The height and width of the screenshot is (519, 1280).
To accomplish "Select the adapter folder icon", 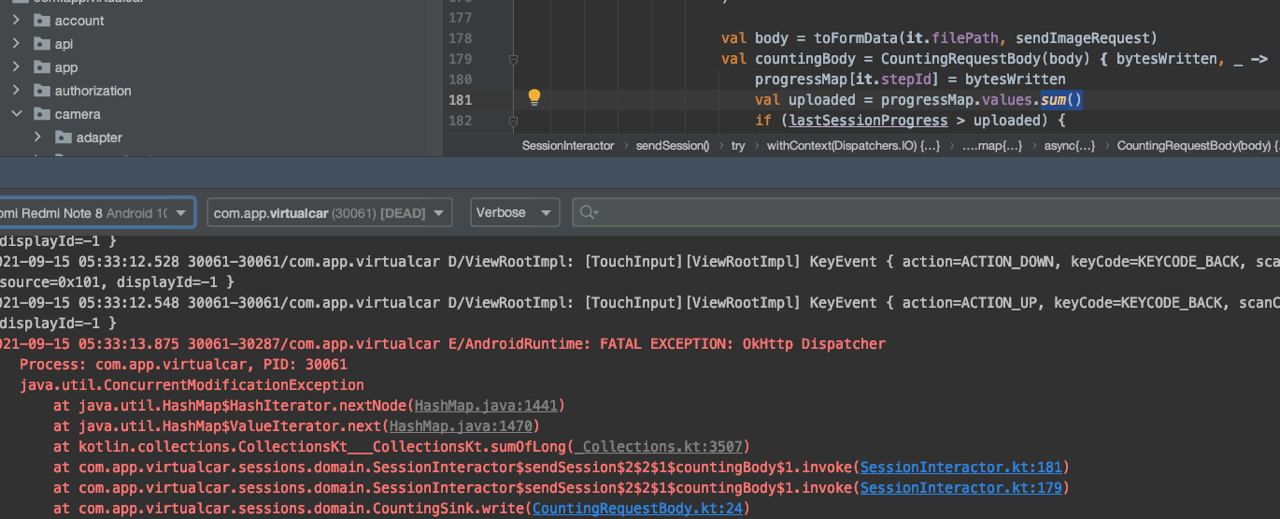I will click(x=63, y=137).
